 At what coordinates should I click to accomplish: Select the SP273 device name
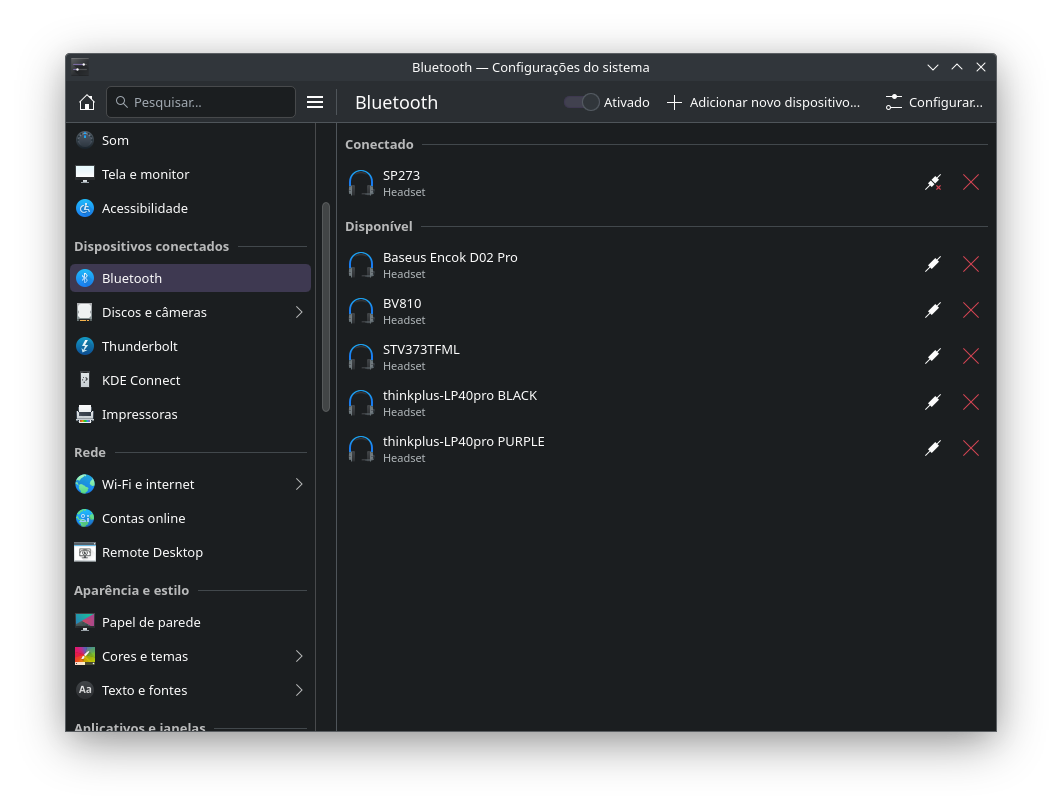point(401,176)
